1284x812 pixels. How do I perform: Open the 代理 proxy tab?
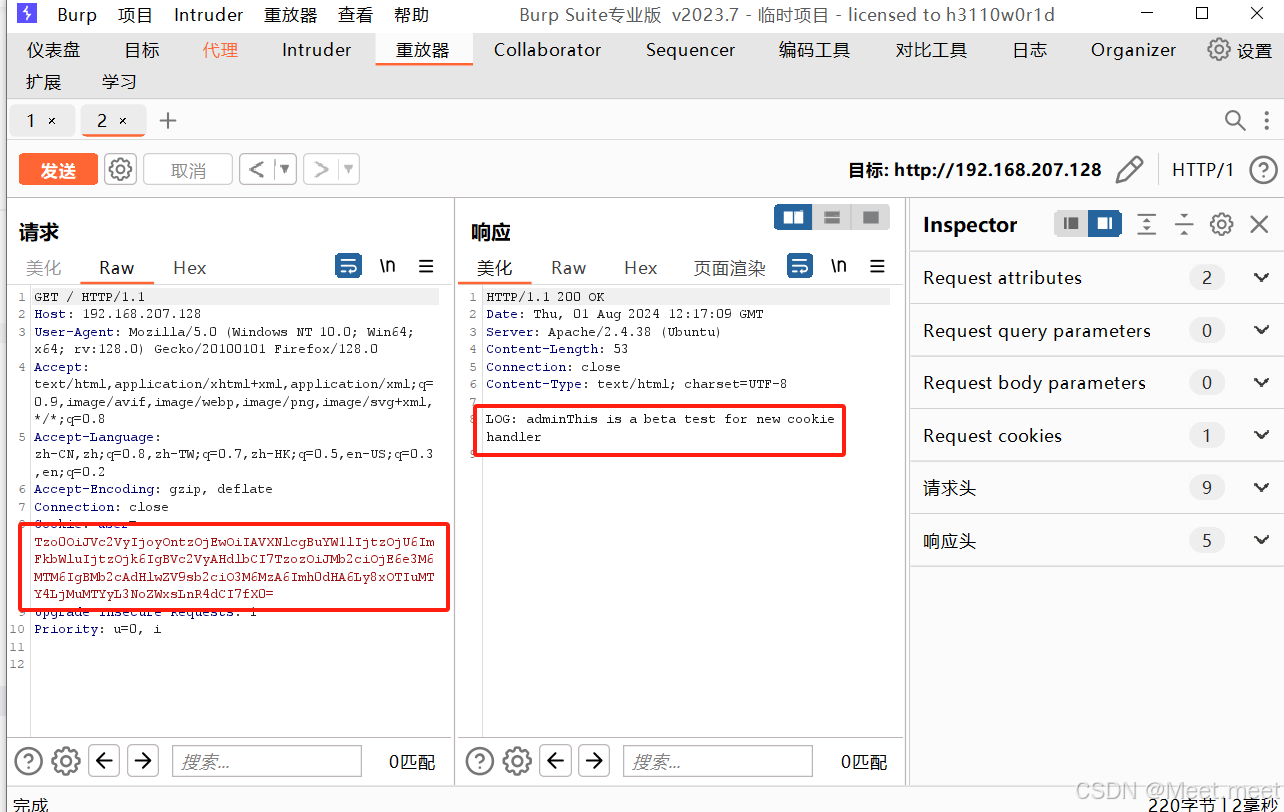point(220,50)
